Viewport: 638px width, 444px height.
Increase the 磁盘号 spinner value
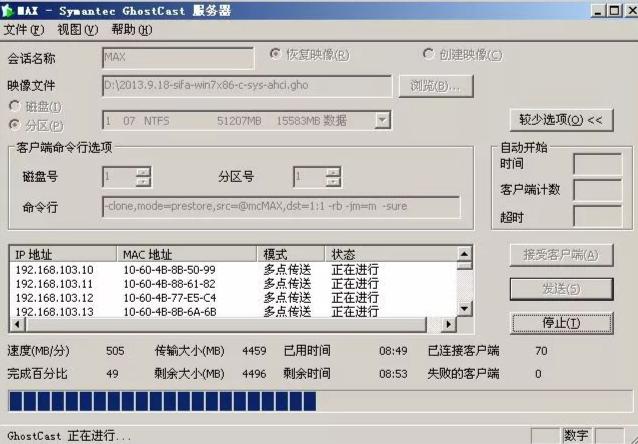[143, 172]
